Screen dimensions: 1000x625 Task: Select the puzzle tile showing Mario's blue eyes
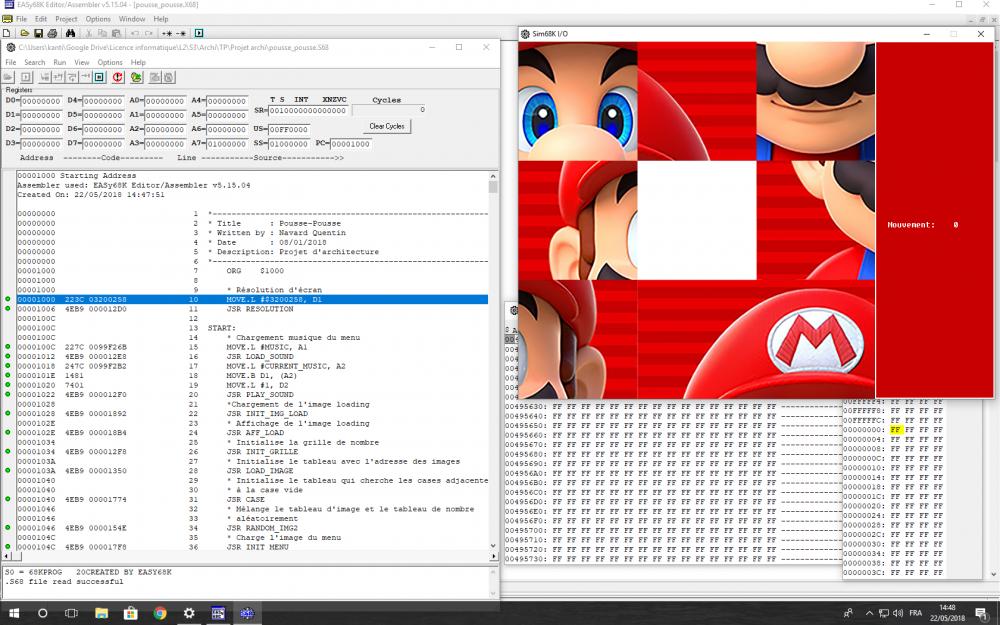point(578,101)
